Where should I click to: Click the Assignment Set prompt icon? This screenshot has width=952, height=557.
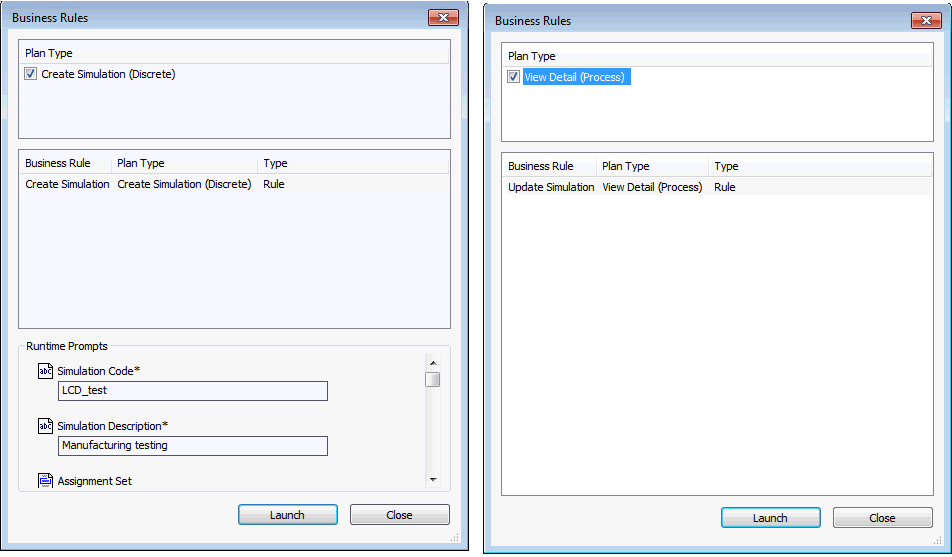(46, 480)
